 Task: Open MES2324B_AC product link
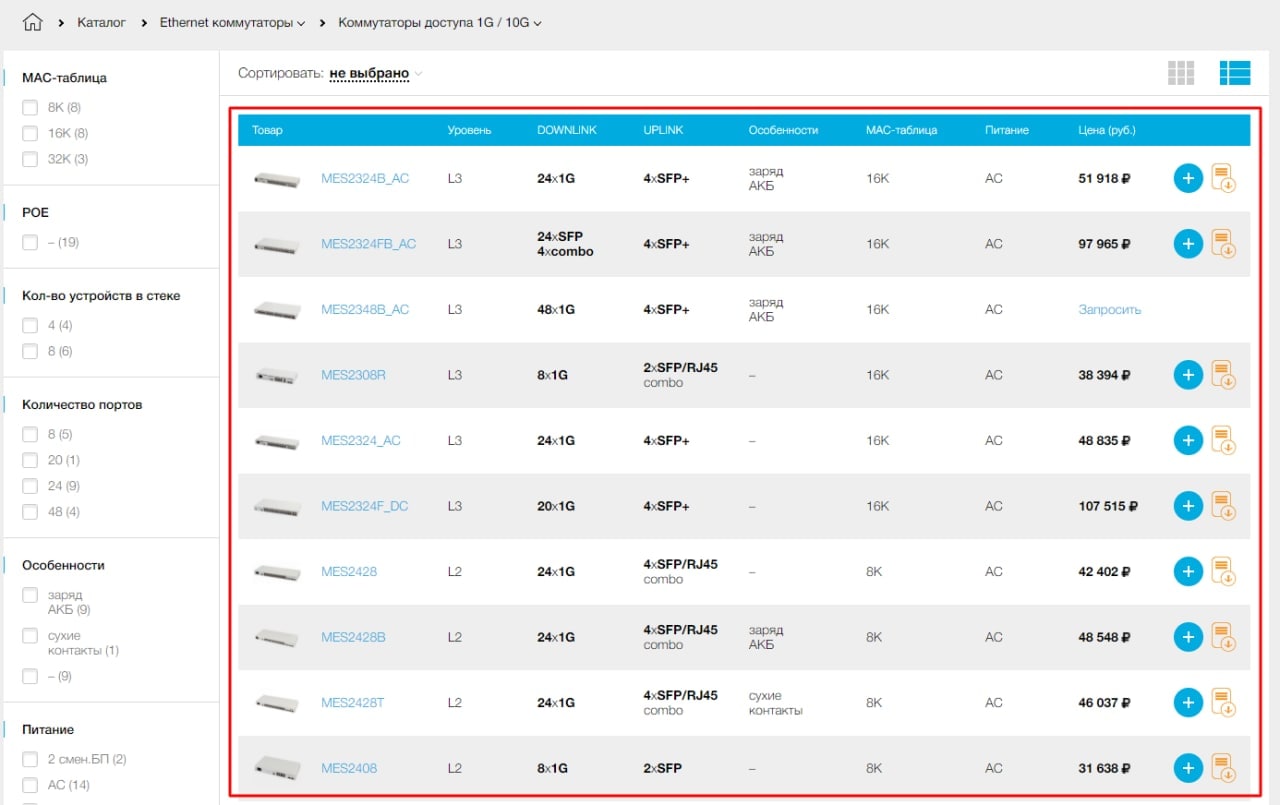[365, 179]
